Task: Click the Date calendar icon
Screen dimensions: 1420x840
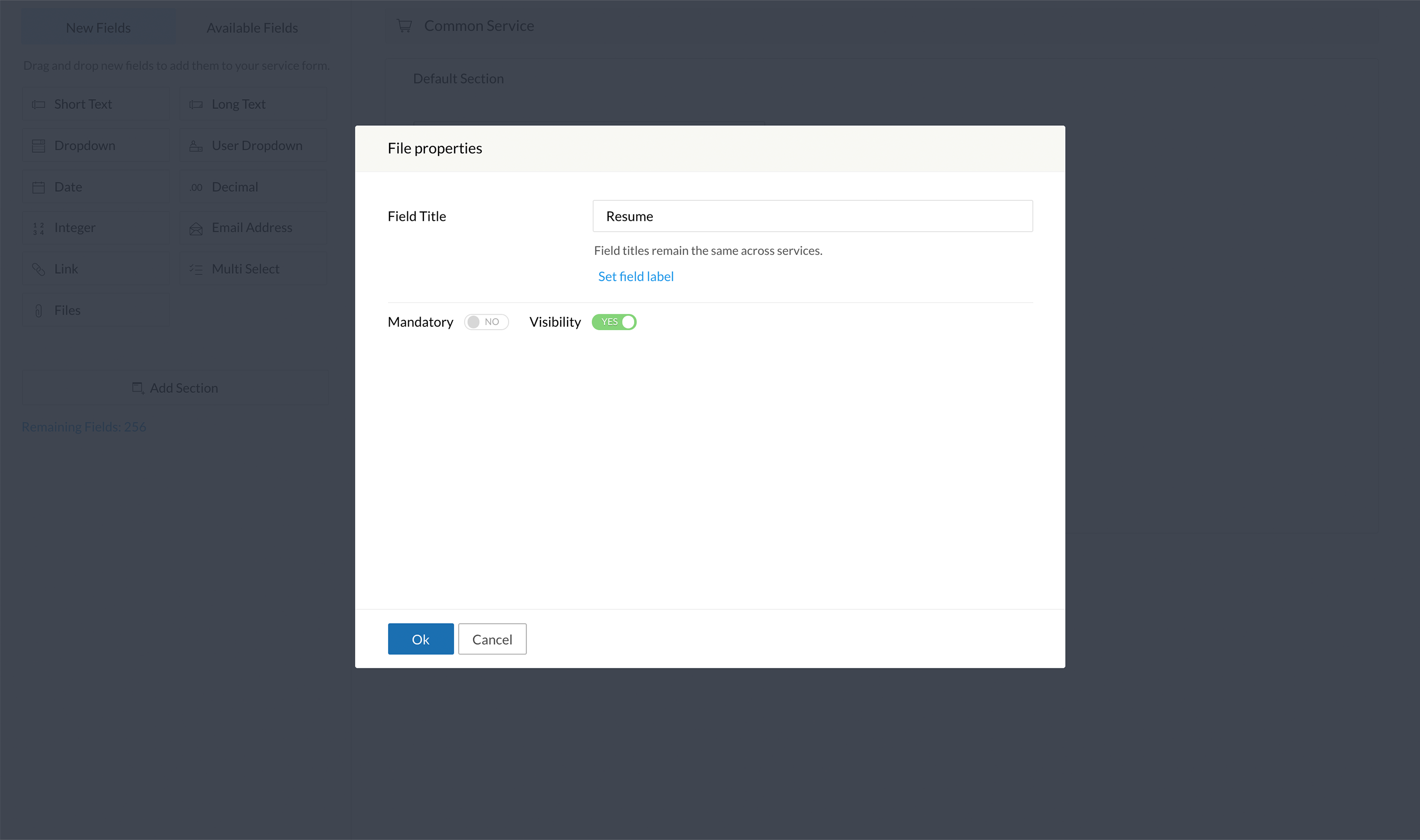Action: point(38,187)
